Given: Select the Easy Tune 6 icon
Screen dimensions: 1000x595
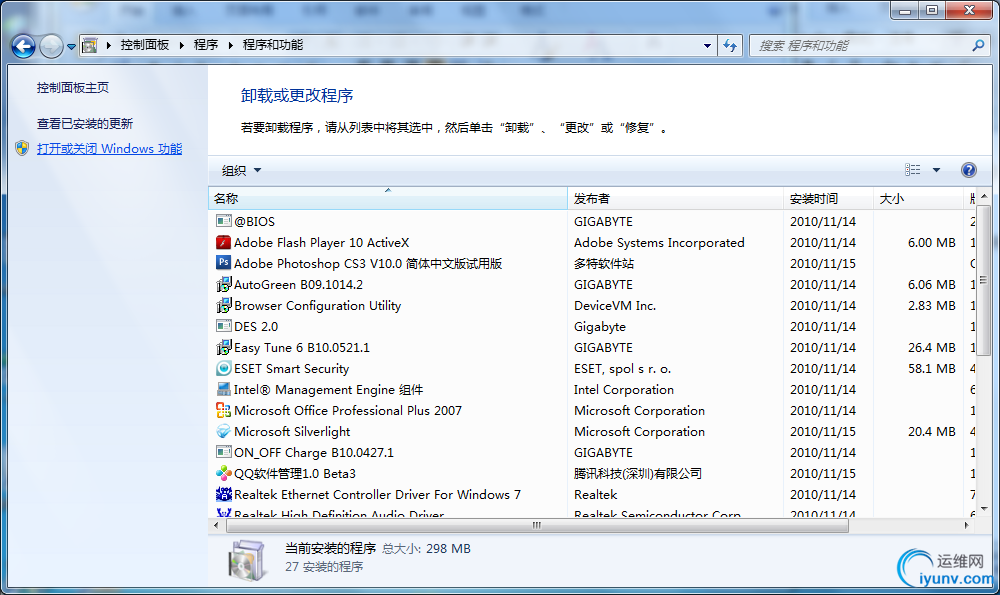Looking at the screenshot, I should [224, 348].
